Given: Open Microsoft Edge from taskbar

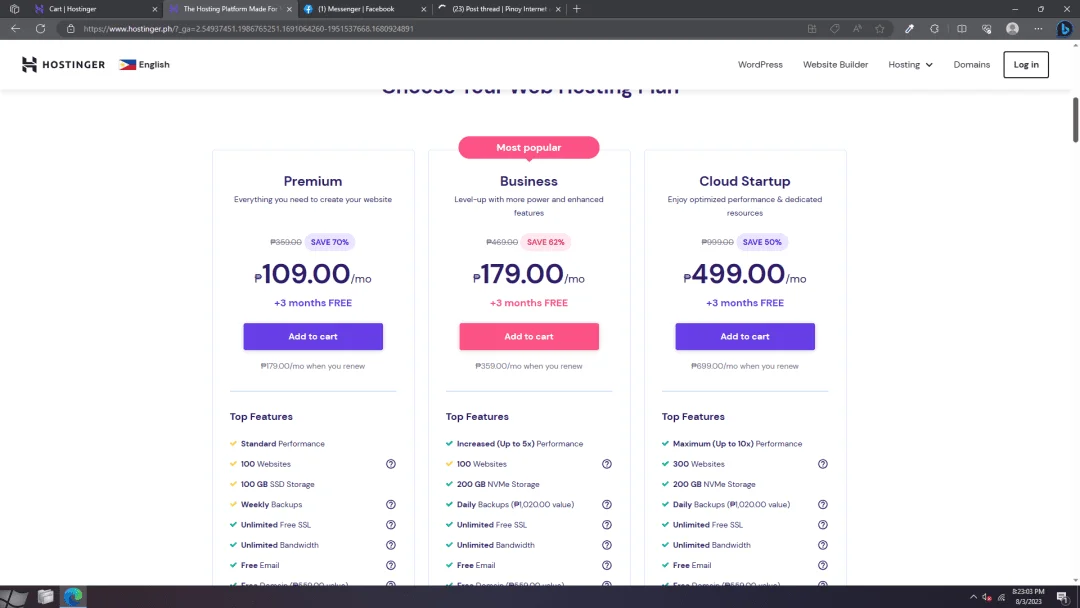Looking at the screenshot, I should pos(73,597).
